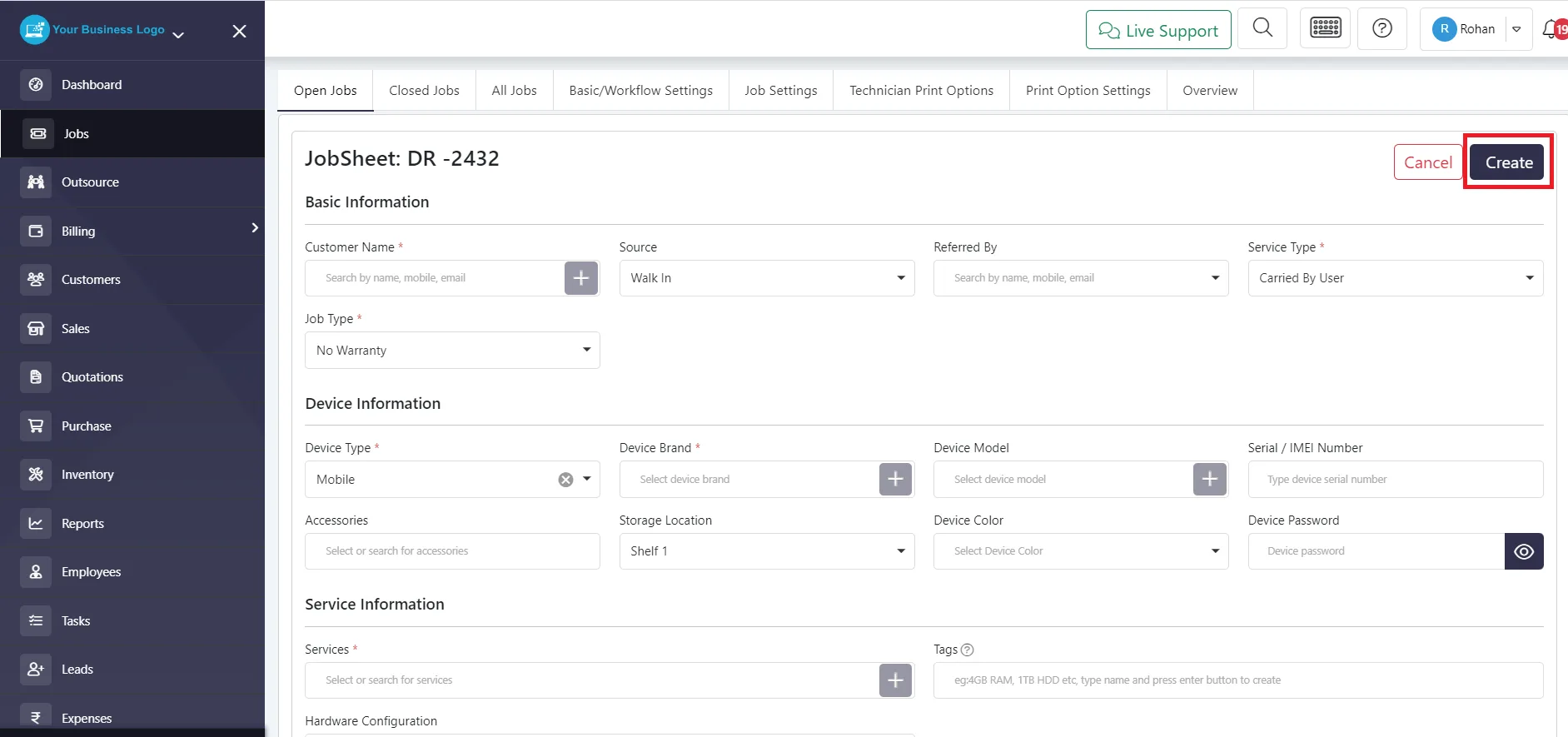Click the Reports chart icon
Image resolution: width=1568 pixels, height=737 pixels.
(36, 523)
